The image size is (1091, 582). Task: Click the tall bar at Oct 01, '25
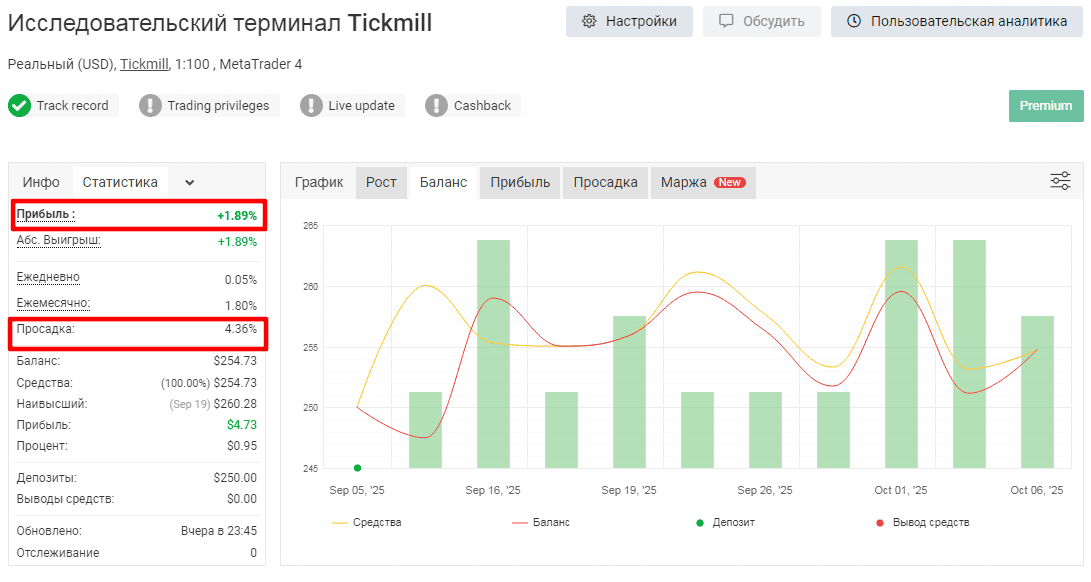point(901,354)
